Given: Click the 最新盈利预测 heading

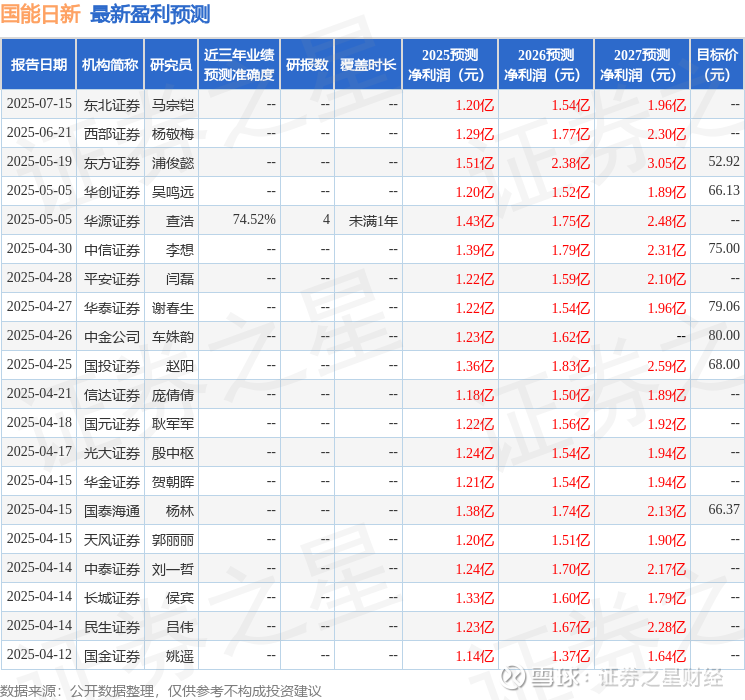Looking at the screenshot, I should (150, 14).
